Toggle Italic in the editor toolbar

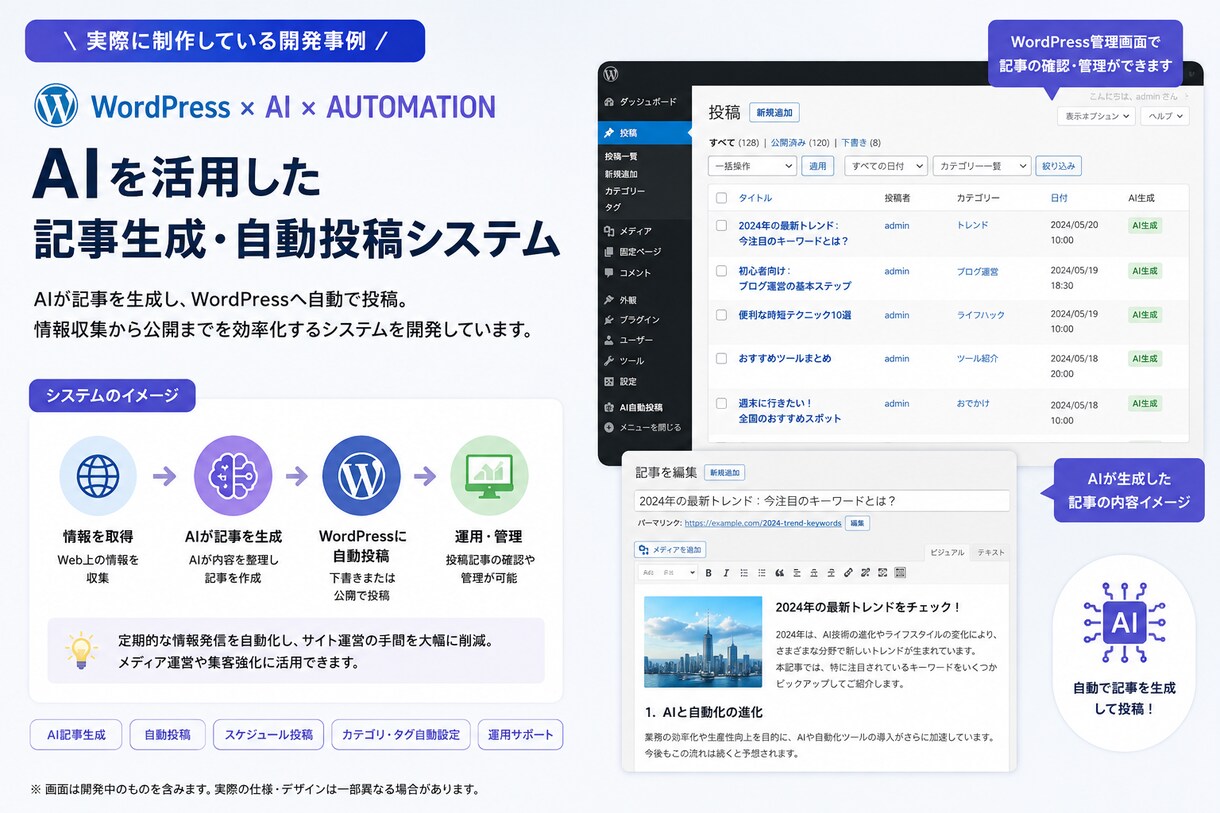pos(726,573)
